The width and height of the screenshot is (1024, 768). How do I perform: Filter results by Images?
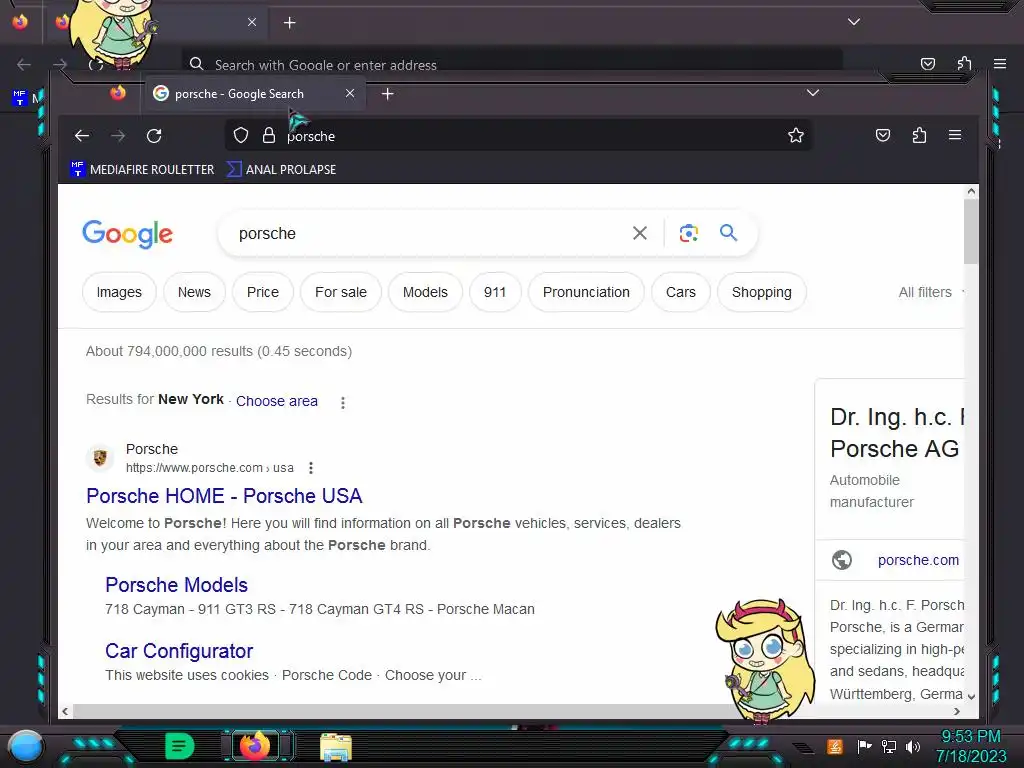coord(119,293)
